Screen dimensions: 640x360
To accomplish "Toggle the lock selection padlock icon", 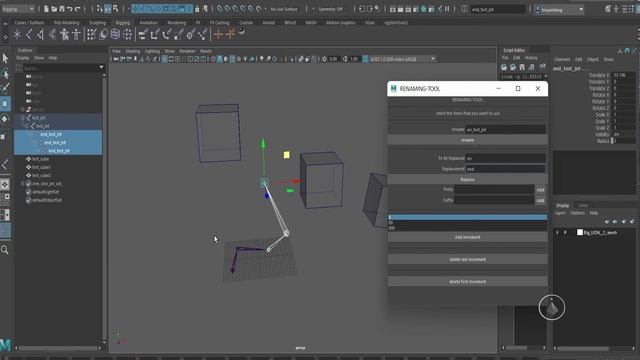I will [x=197, y=9].
